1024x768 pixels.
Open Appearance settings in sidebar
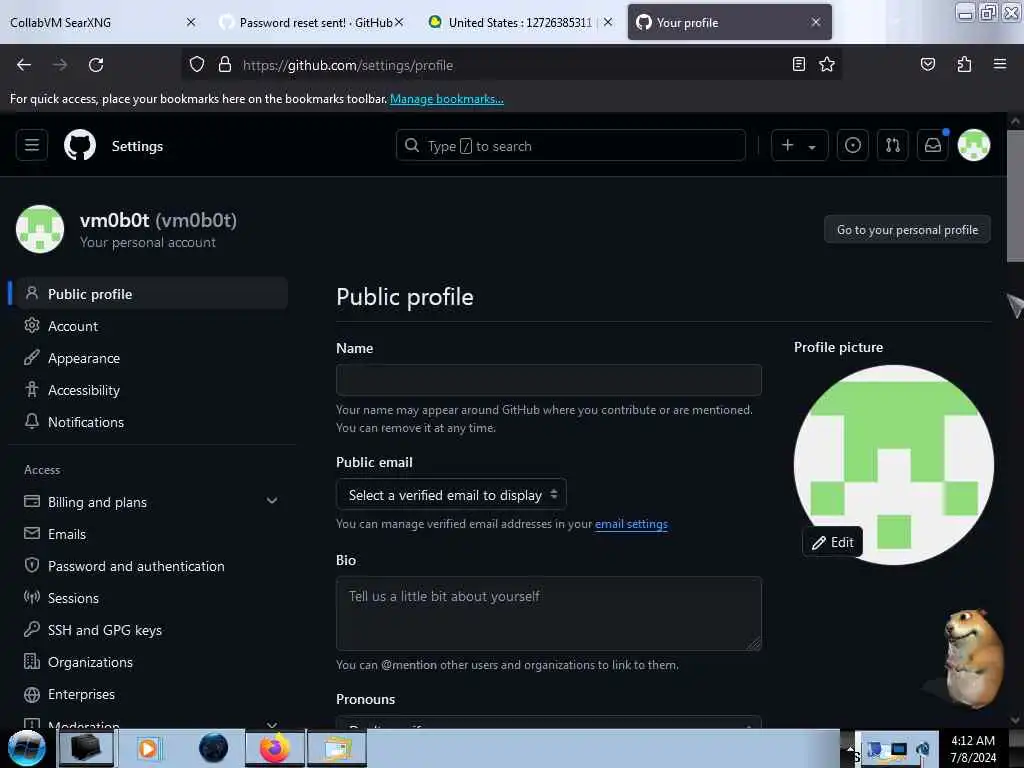[x=84, y=358]
